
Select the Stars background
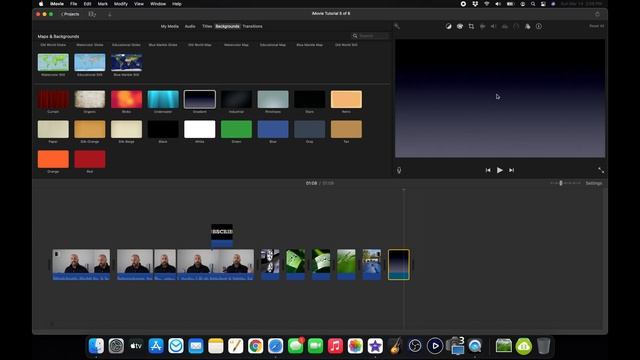coord(309,99)
